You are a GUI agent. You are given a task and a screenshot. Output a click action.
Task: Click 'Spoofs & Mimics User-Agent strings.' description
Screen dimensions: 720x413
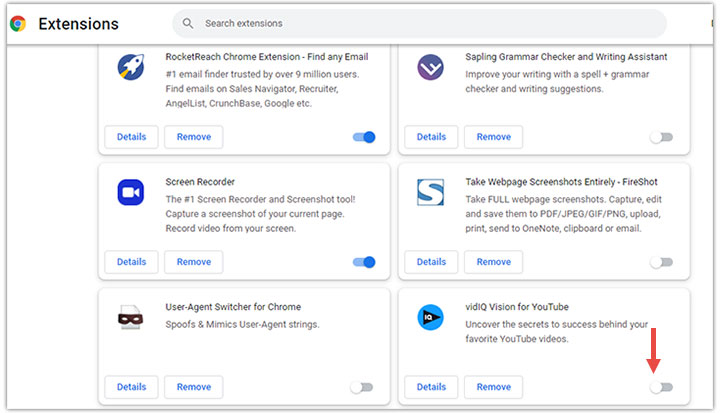[242, 324]
